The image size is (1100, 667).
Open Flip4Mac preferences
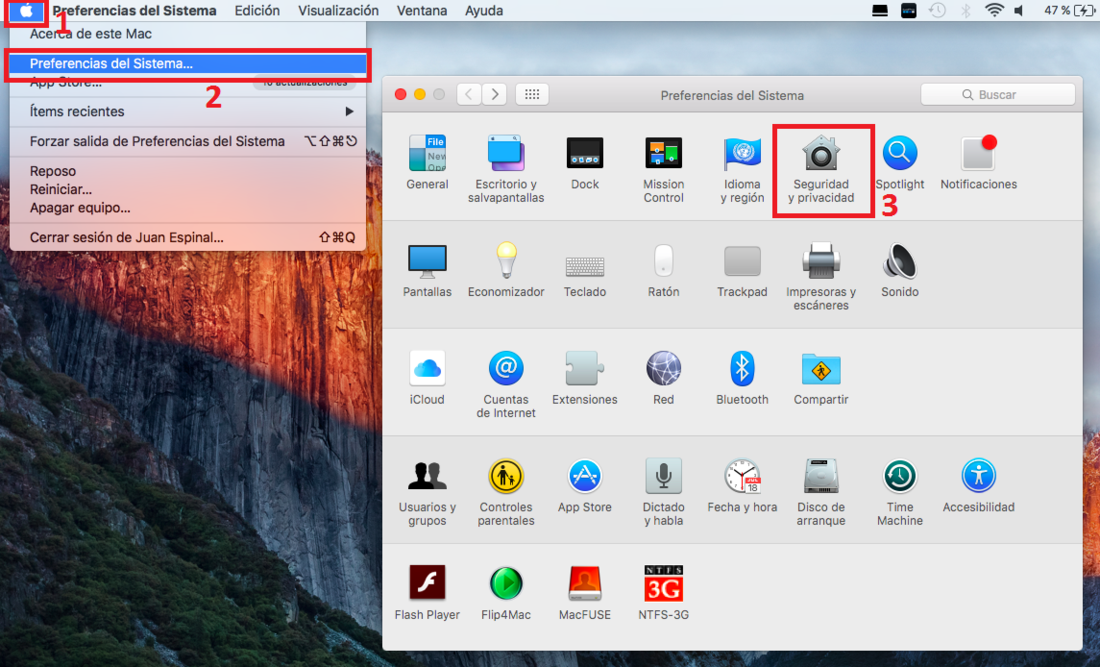point(506,593)
